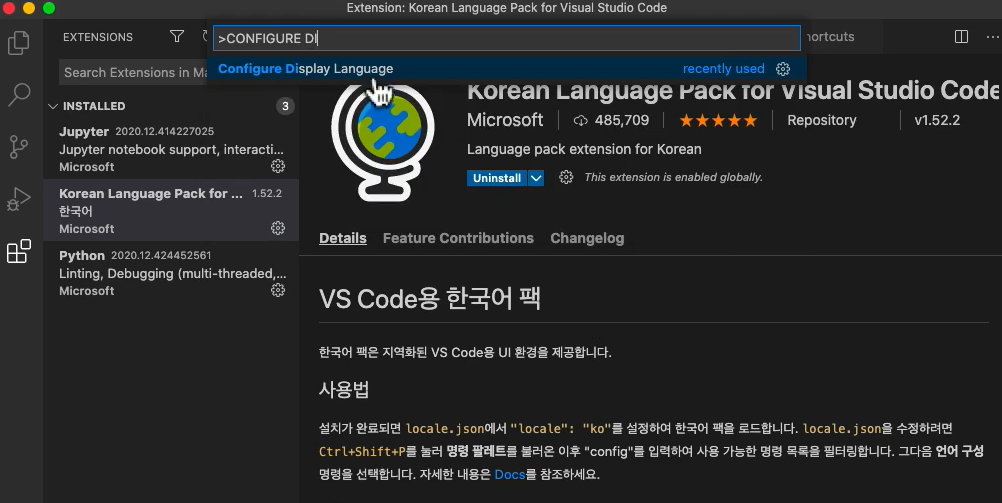
Task: Click the split editor right icon
Action: (x=961, y=36)
